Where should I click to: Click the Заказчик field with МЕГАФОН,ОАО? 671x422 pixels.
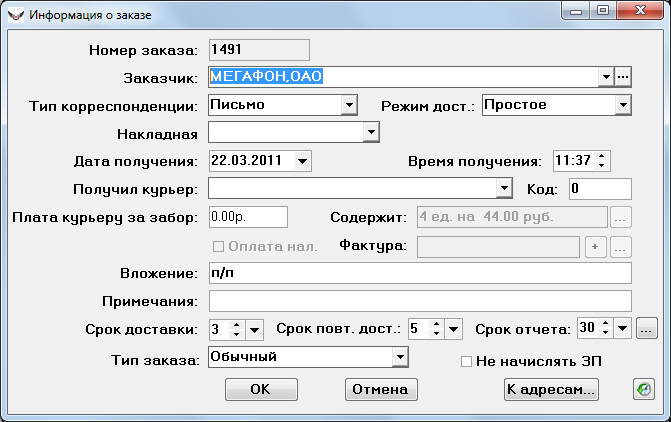tap(403, 77)
